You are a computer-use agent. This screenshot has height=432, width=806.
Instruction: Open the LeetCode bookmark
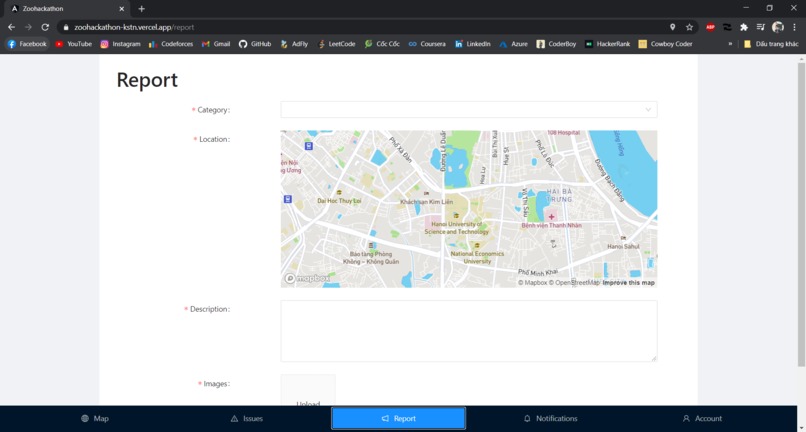coord(337,44)
